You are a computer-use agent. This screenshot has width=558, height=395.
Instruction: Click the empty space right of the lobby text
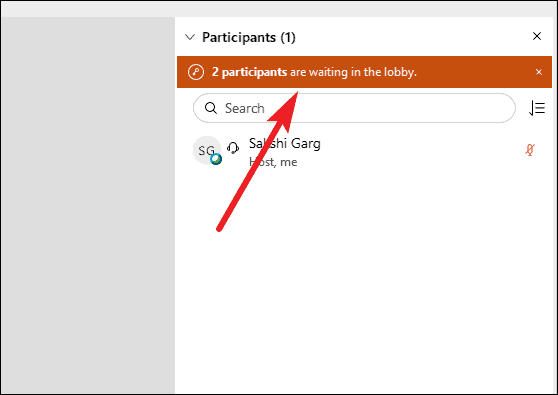(x=475, y=72)
